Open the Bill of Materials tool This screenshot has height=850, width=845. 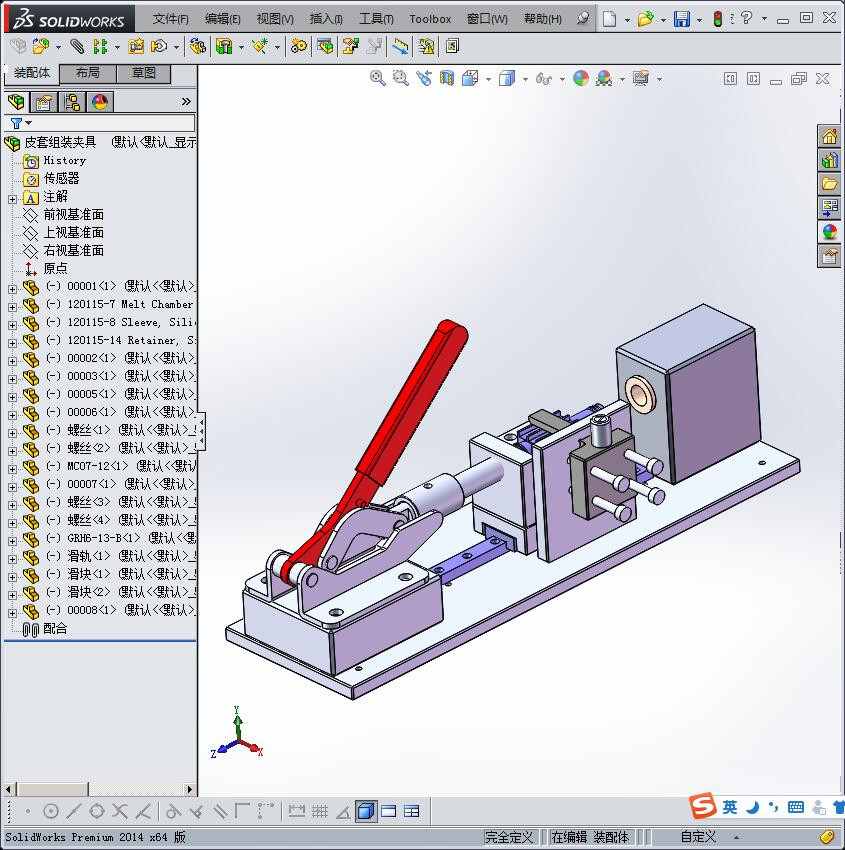[x=325, y=47]
